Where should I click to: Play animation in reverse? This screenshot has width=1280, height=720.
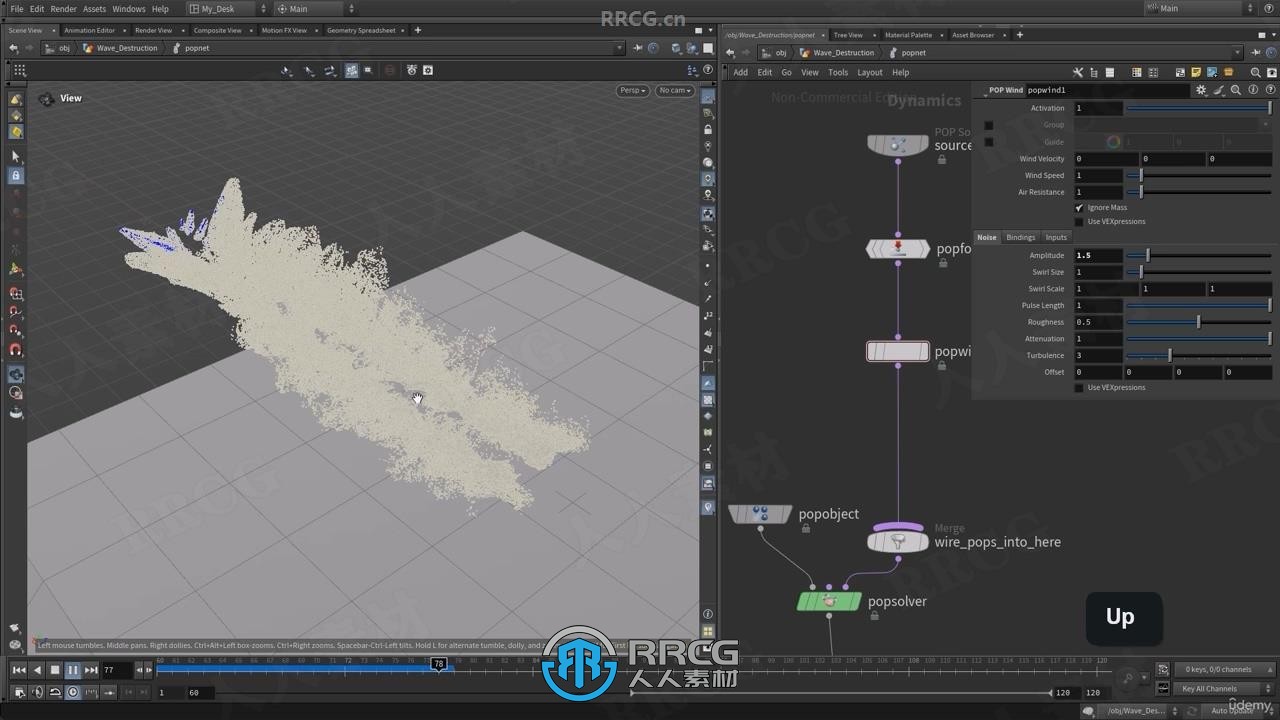pyautogui.click(x=37, y=670)
